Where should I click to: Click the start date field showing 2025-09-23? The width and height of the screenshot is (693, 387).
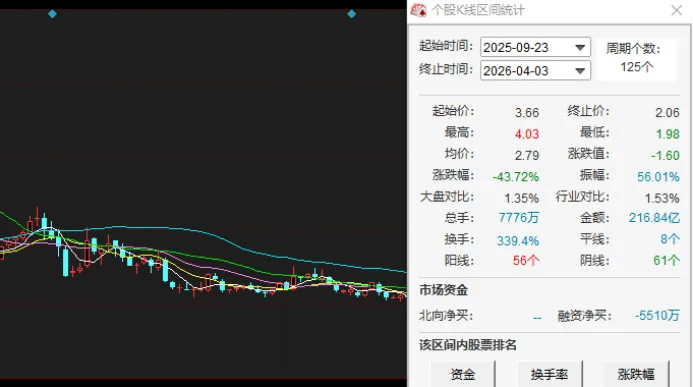[x=535, y=47]
